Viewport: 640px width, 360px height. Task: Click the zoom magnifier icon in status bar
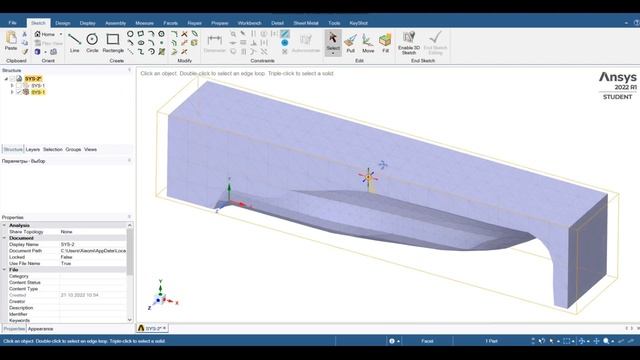click(x=606, y=341)
